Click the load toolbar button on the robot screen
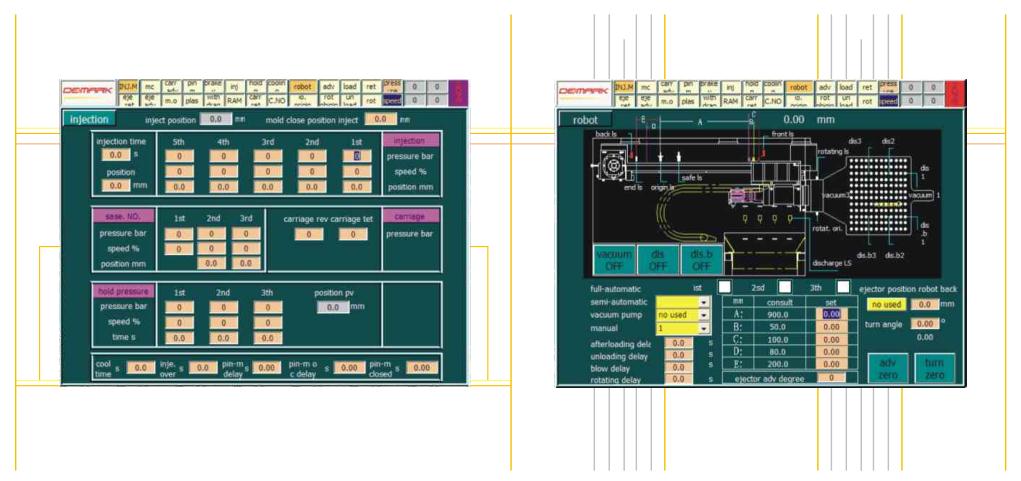Image resolution: width=1021 pixels, height=481 pixels. coord(847,87)
